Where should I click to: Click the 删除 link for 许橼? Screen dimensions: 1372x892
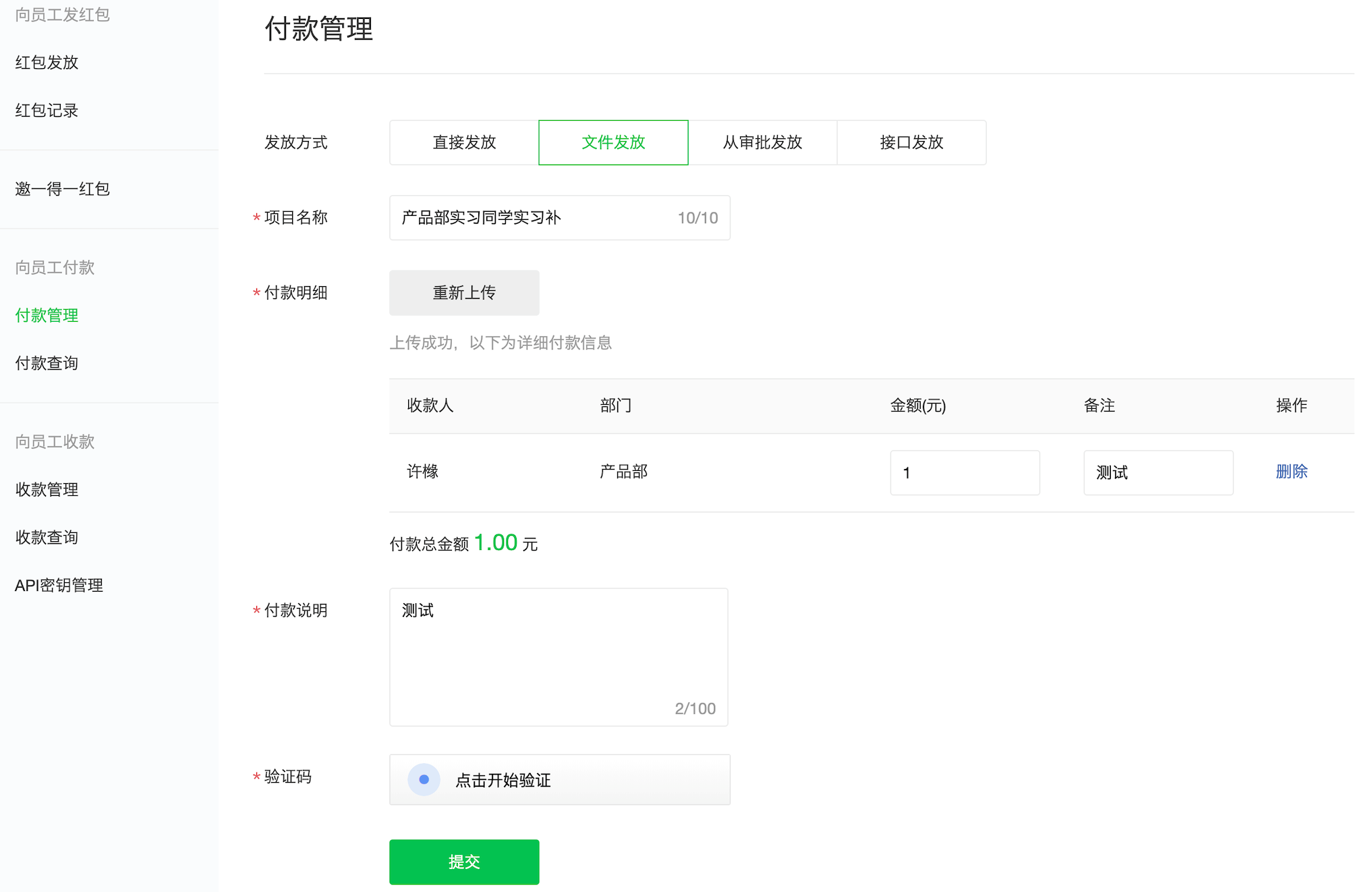point(1291,472)
